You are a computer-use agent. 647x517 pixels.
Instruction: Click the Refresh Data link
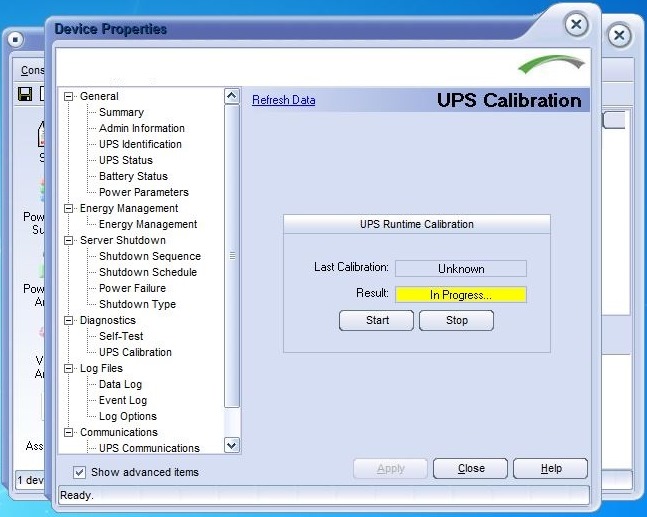tap(283, 100)
